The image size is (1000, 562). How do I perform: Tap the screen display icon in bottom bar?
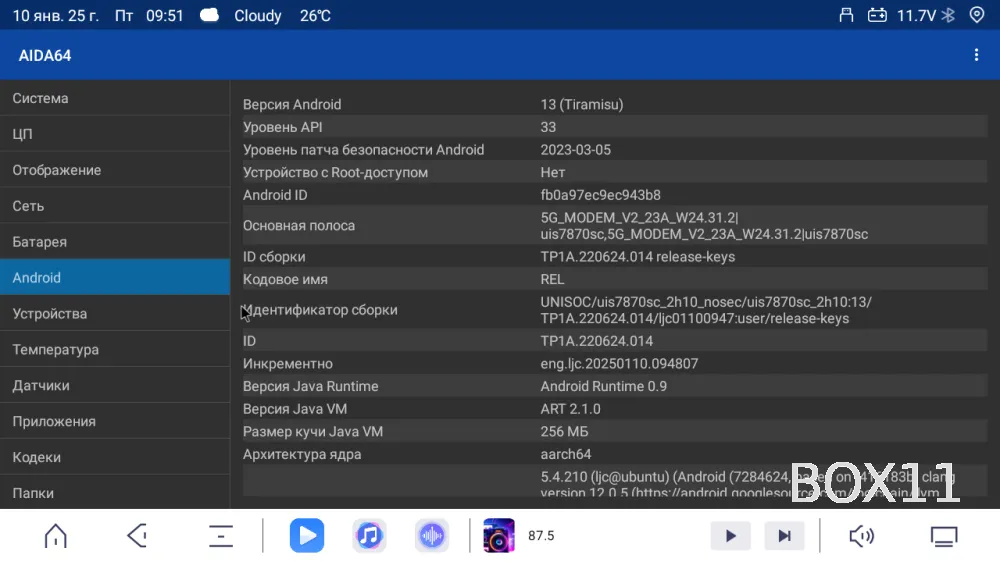point(944,536)
